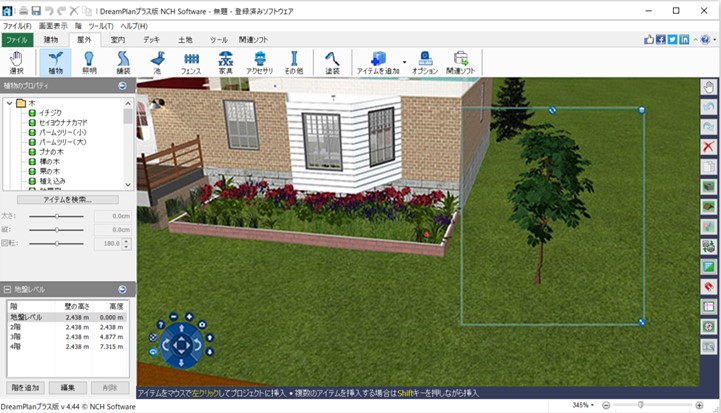Click the red X delete icon in right sidebar
The width and height of the screenshot is (721, 413).
coord(709,147)
